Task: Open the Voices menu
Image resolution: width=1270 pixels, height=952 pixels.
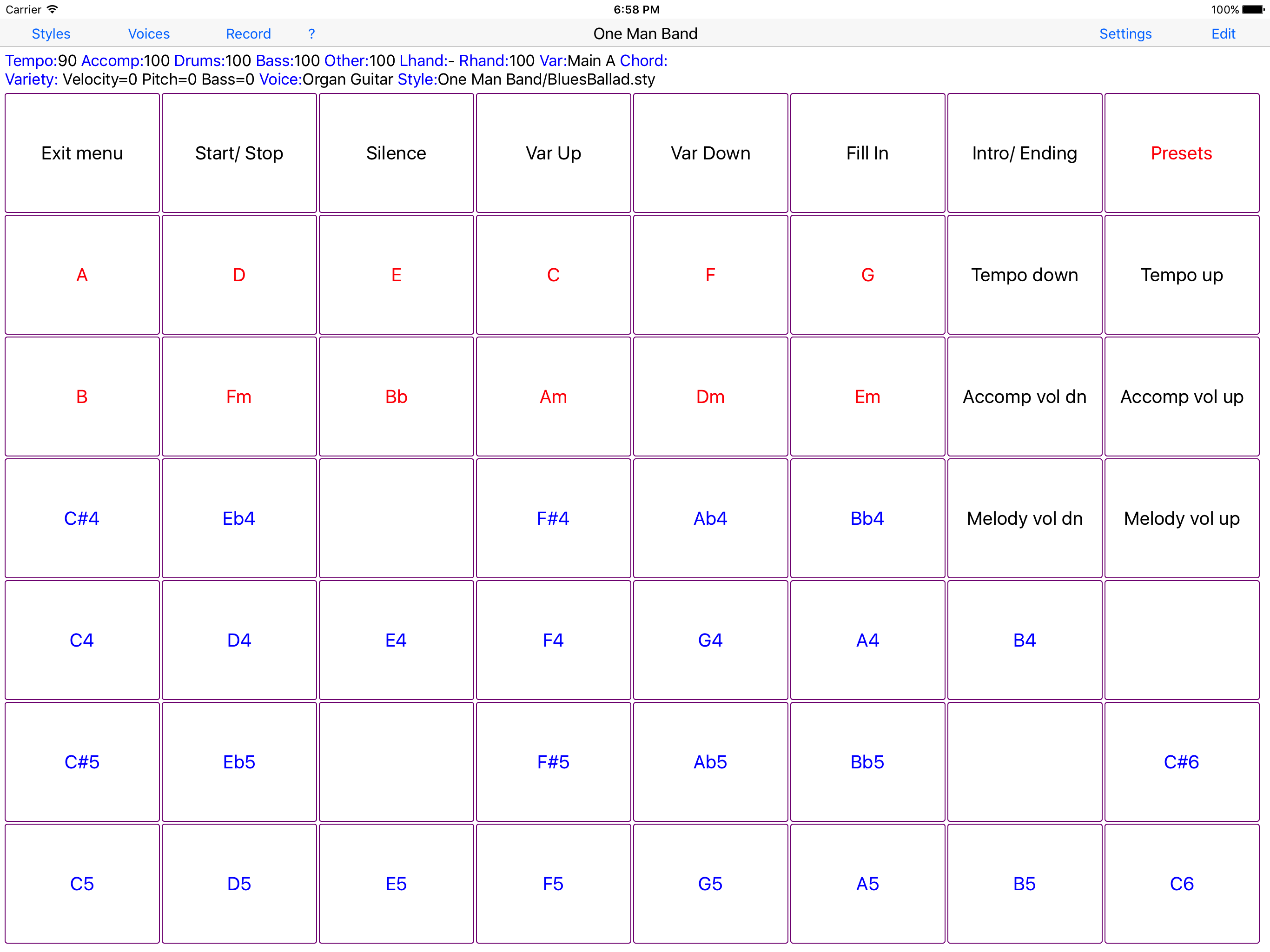Action: coord(149,34)
